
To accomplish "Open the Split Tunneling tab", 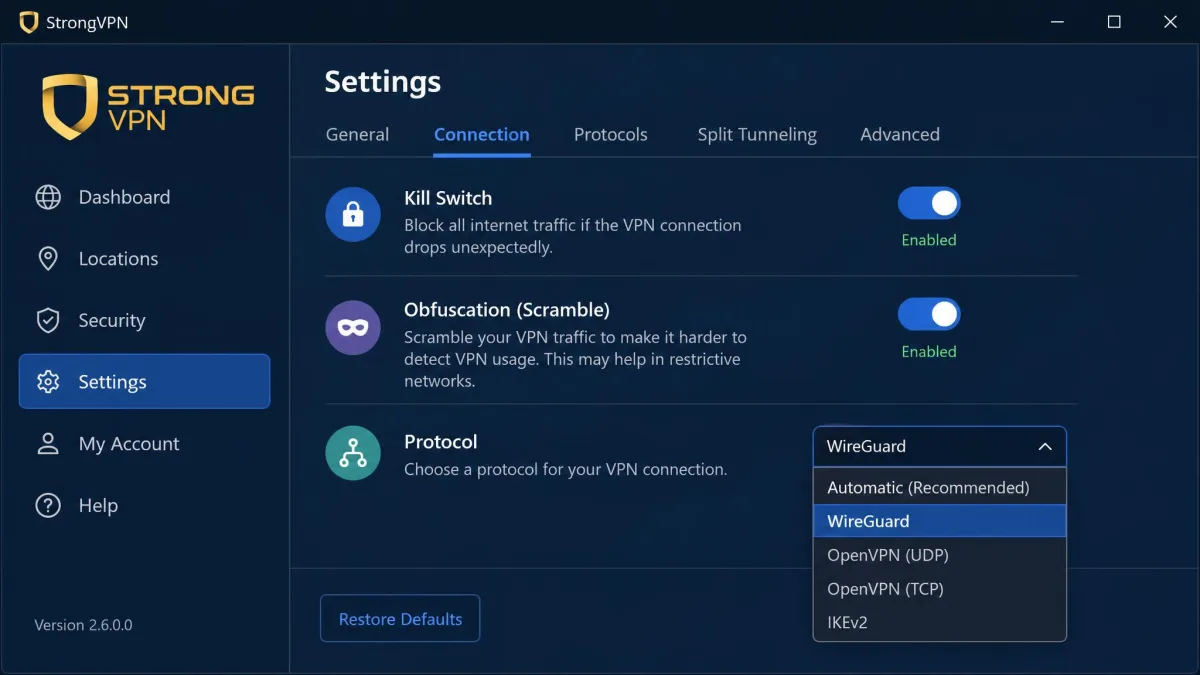I will tap(757, 134).
